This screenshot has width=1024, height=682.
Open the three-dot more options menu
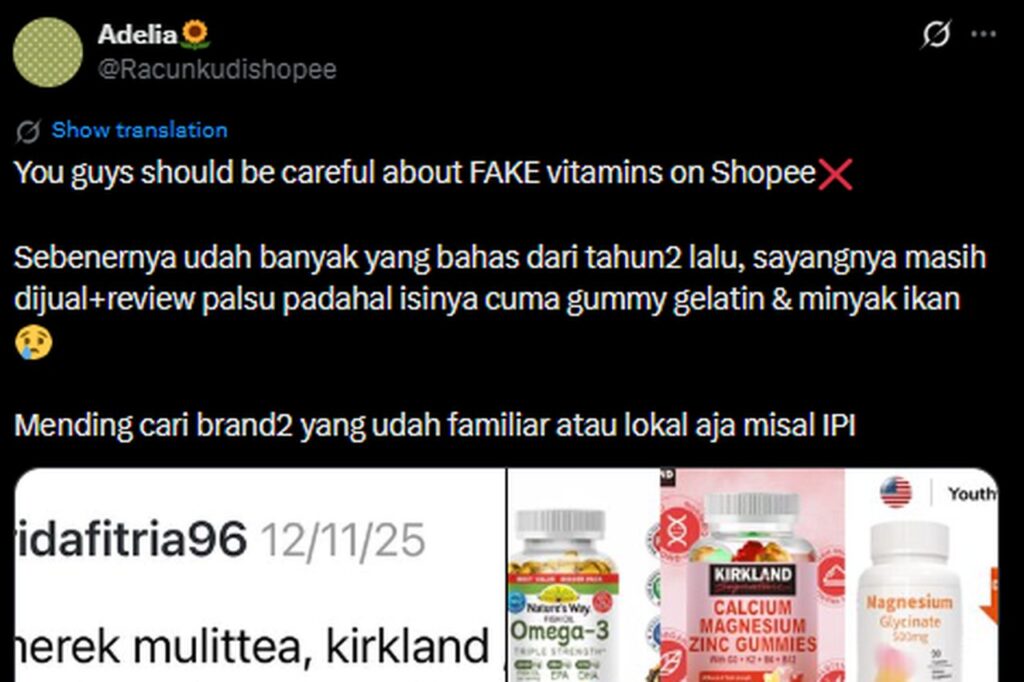pyautogui.click(x=984, y=34)
